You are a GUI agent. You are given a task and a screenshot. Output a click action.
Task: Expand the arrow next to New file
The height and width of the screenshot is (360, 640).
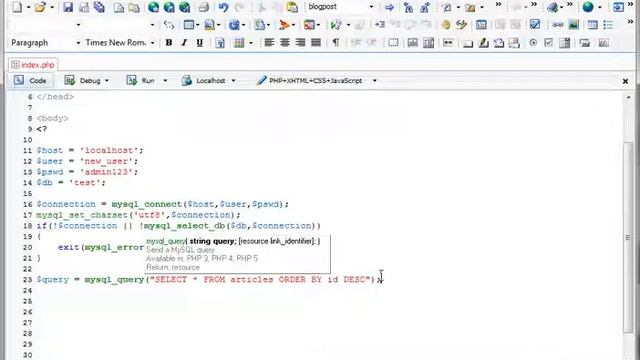(x=29, y=7)
